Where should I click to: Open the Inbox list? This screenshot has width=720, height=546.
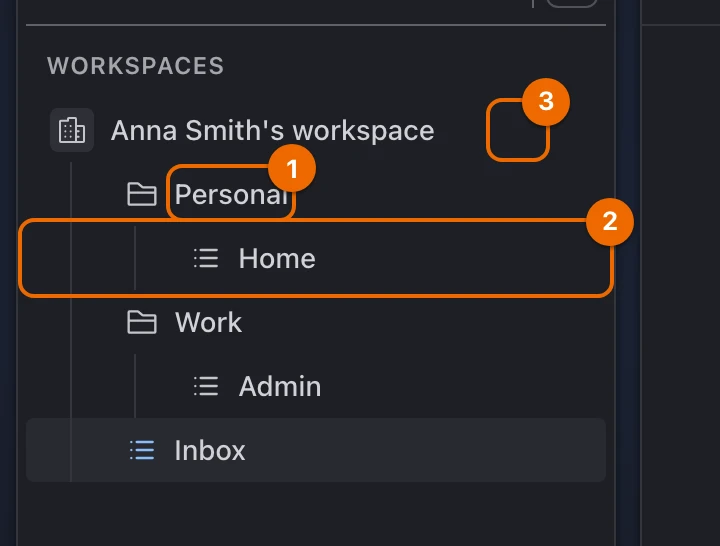click(316, 450)
